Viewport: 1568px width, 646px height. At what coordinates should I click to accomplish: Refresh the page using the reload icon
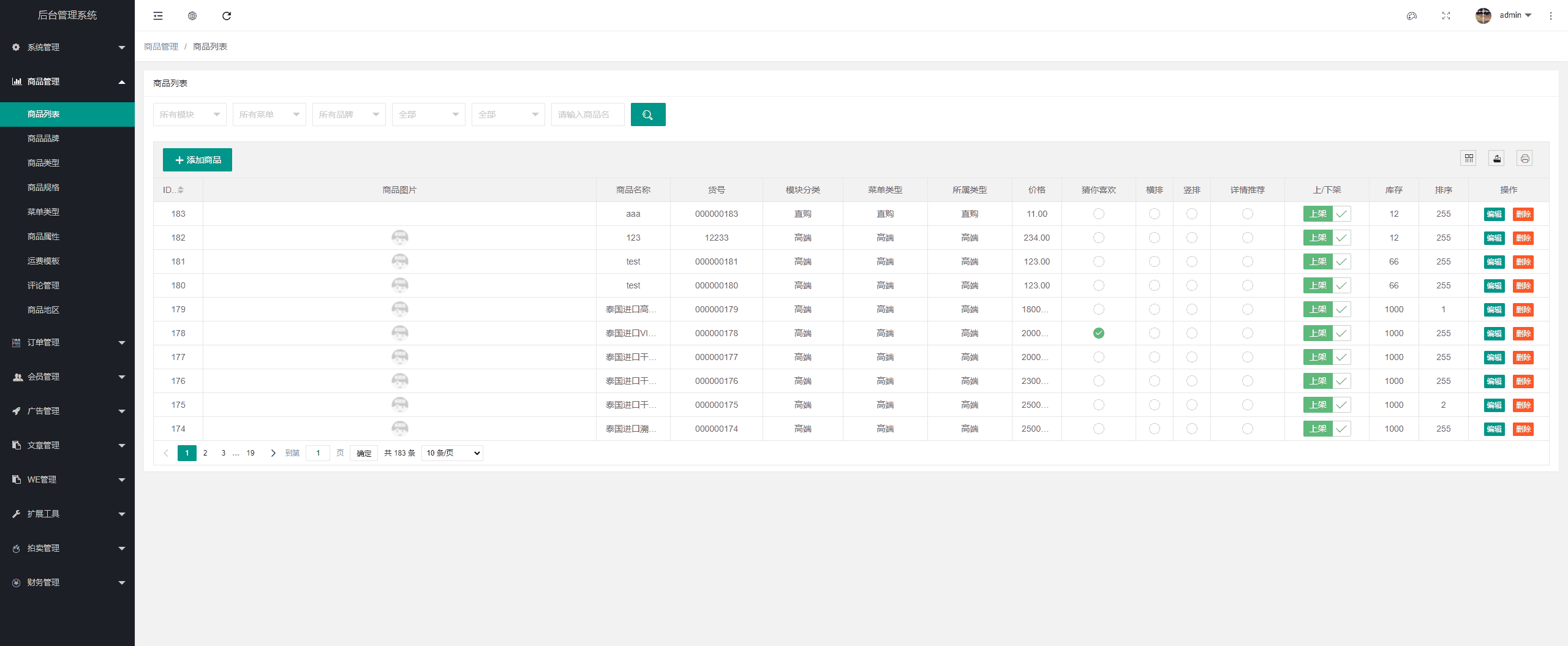pyautogui.click(x=227, y=16)
